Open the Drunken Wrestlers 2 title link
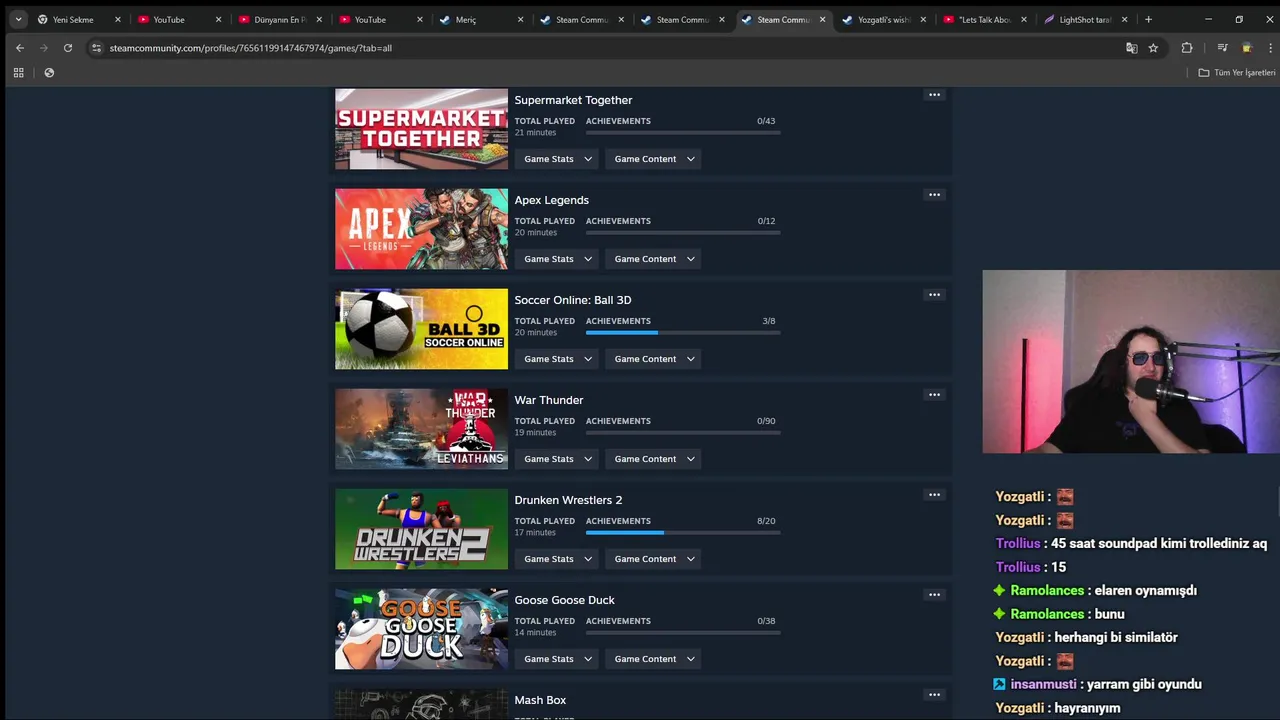 tap(568, 500)
